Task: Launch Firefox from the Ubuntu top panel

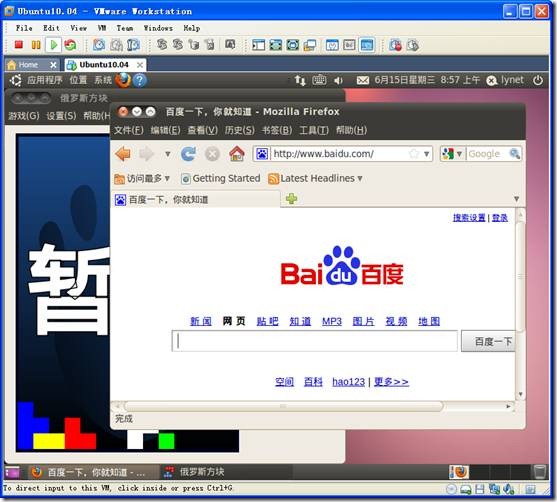Action: 123,80
